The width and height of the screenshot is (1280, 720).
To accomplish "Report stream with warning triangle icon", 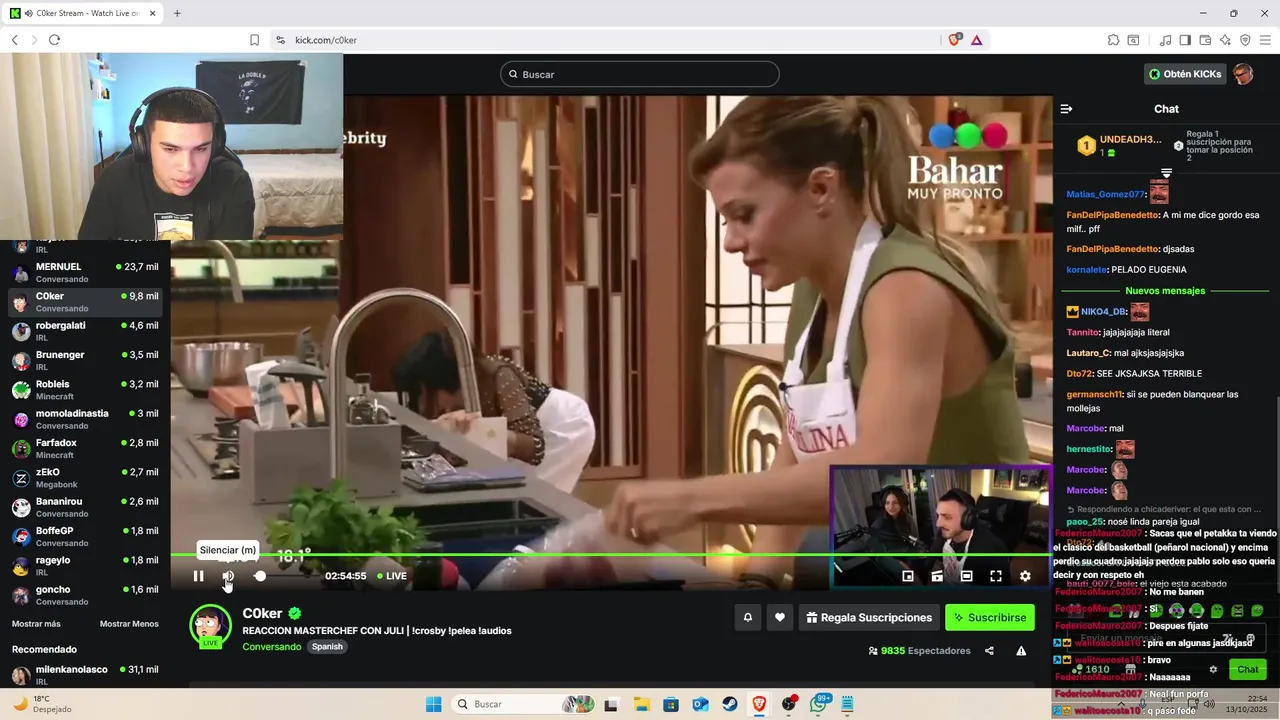I will tap(1021, 651).
